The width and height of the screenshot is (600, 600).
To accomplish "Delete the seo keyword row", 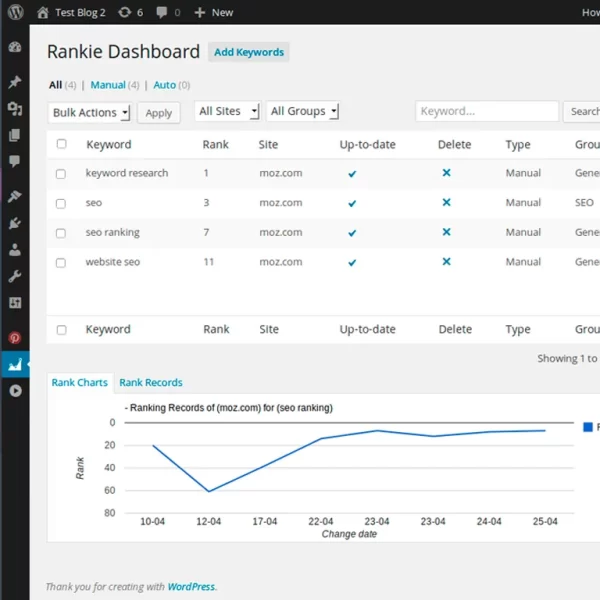I will click(x=446, y=202).
